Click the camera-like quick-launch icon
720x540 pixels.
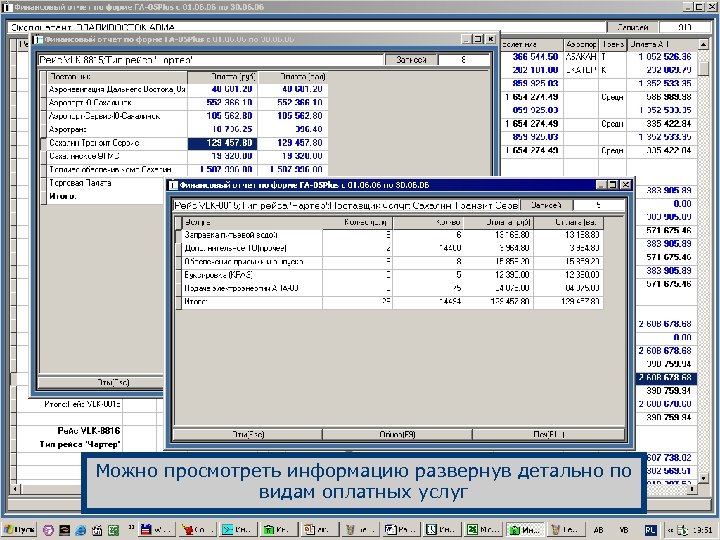click(97, 530)
